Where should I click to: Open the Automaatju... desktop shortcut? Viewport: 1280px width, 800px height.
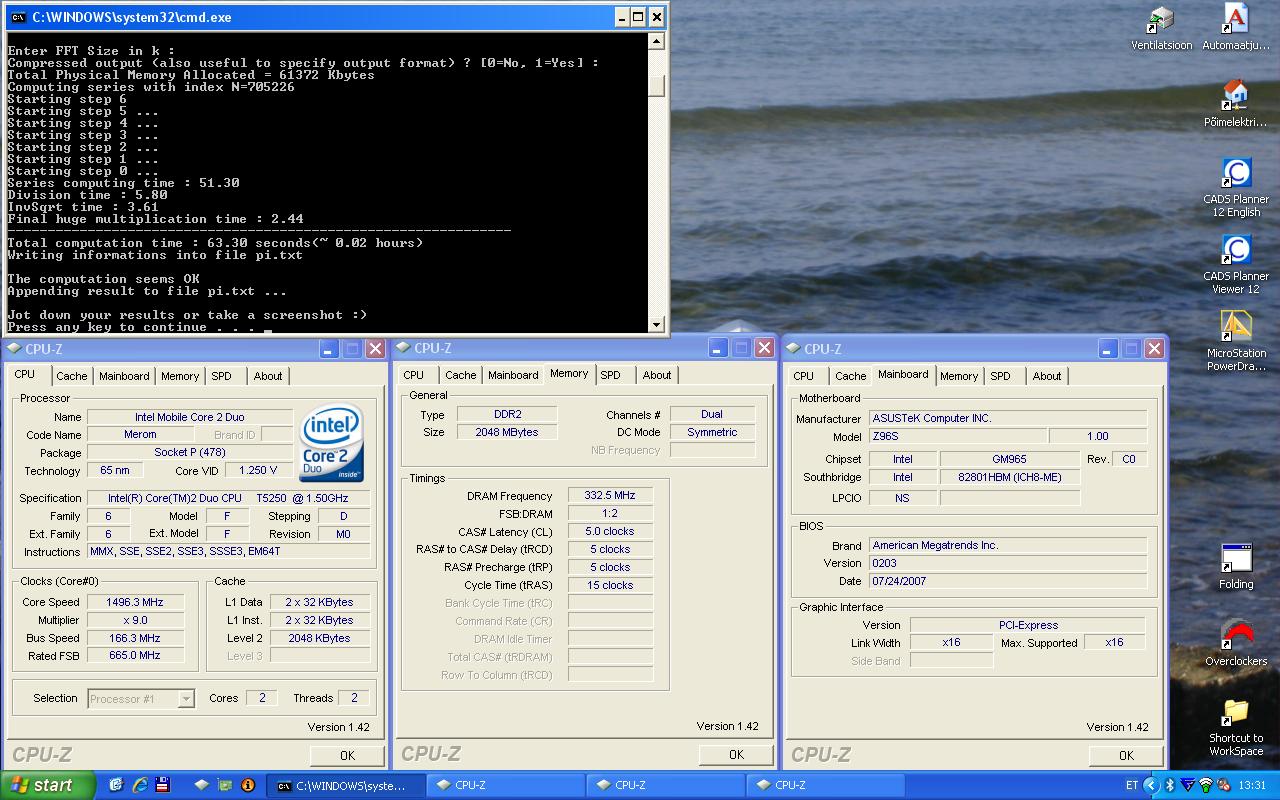1236,28
